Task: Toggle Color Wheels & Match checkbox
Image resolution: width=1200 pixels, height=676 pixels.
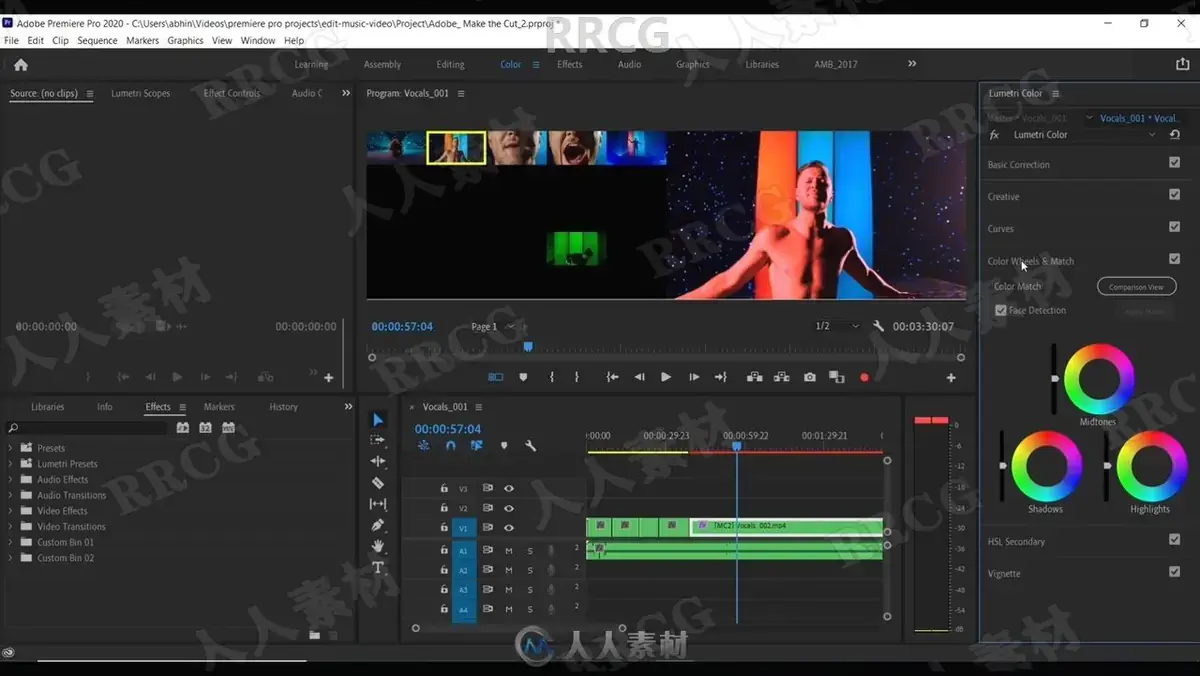Action: pos(1174,259)
